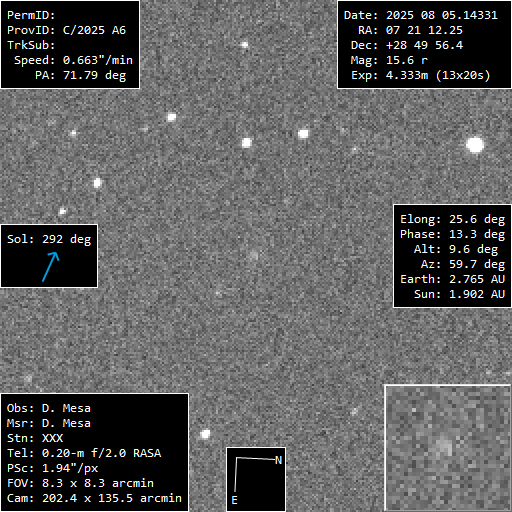Click the Dec +28 49 56.4 line

(407, 45)
